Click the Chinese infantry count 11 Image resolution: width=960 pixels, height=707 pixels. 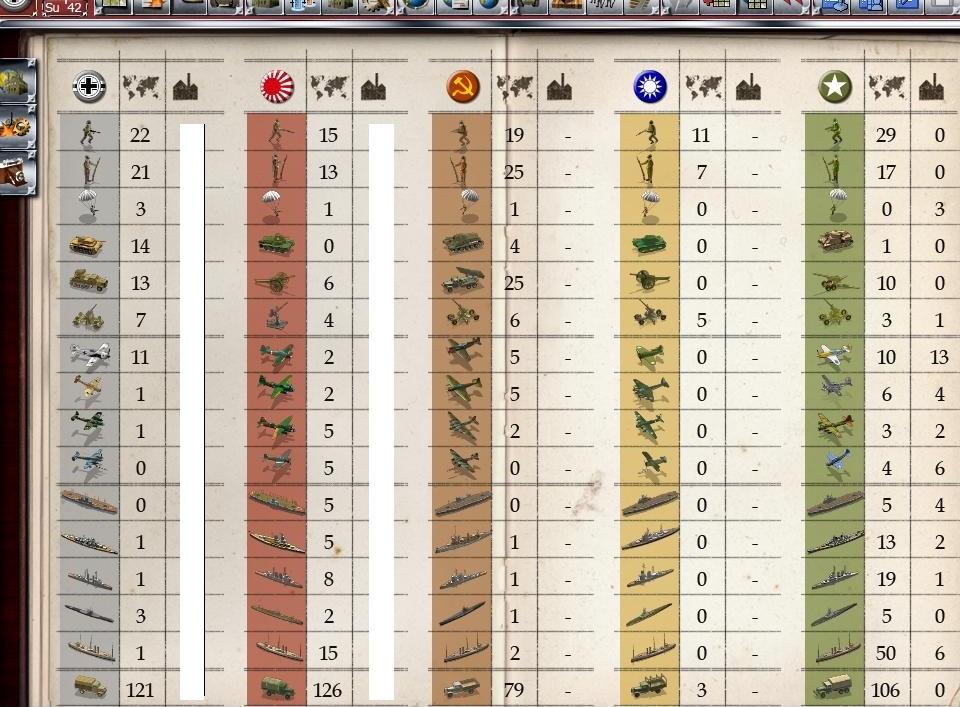coord(701,135)
